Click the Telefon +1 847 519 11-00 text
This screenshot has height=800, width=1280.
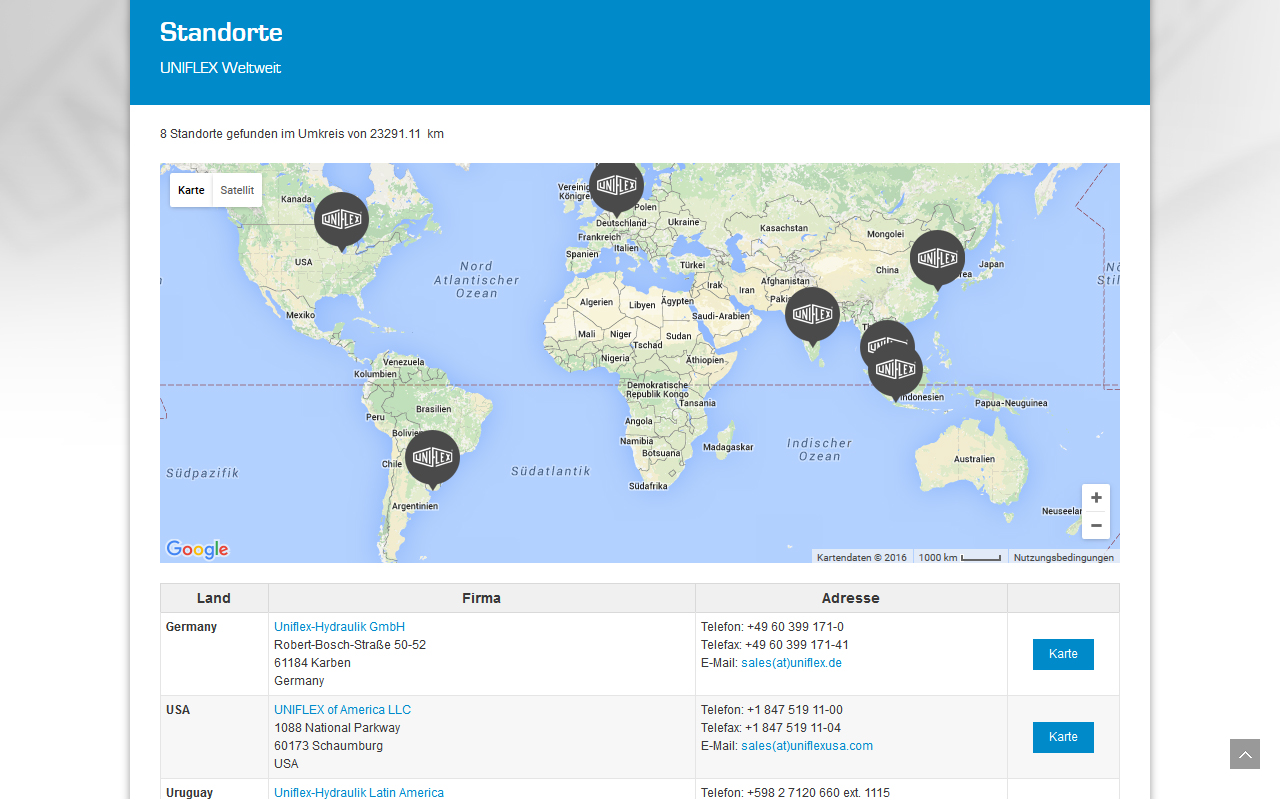[772, 710]
